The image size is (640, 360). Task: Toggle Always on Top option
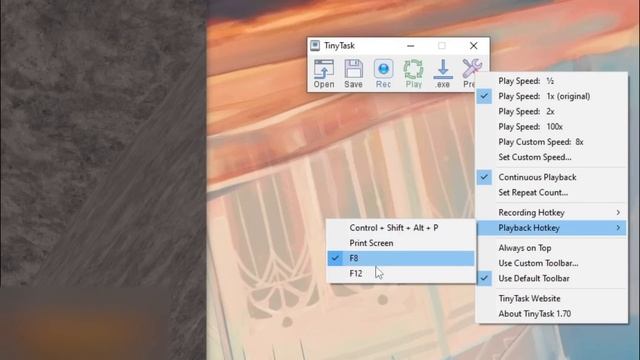552,248
